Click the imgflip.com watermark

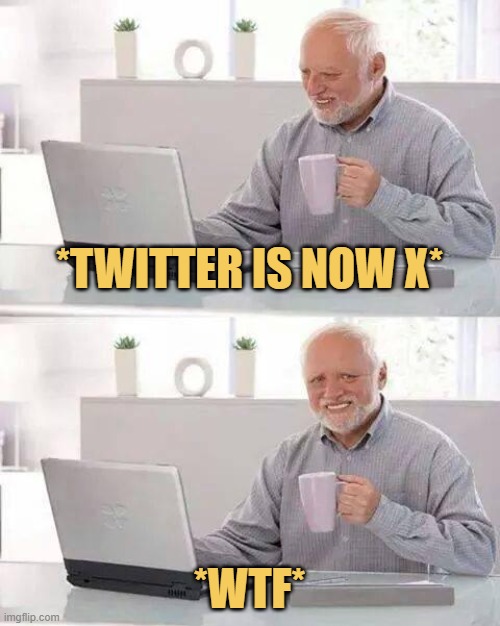click(31, 617)
